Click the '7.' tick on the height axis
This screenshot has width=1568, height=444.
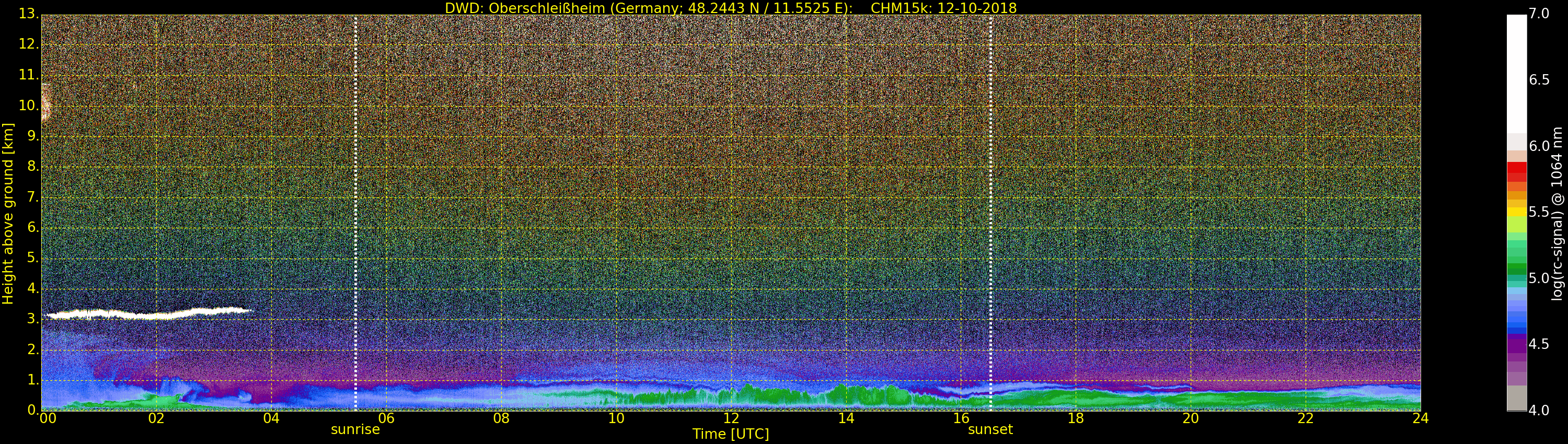click(x=32, y=197)
